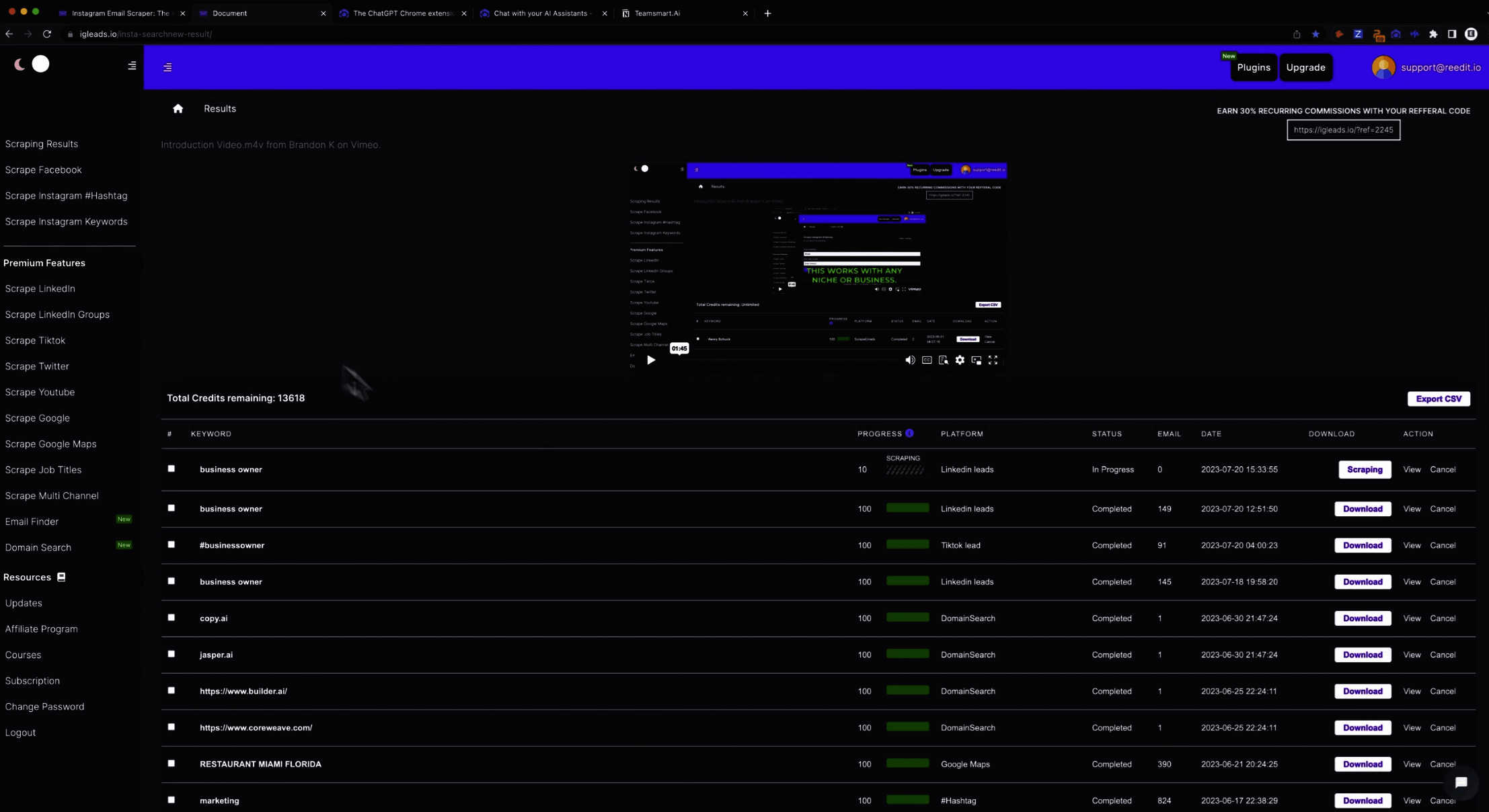Click the Export CSV button
The width and height of the screenshot is (1489, 812).
1439,399
